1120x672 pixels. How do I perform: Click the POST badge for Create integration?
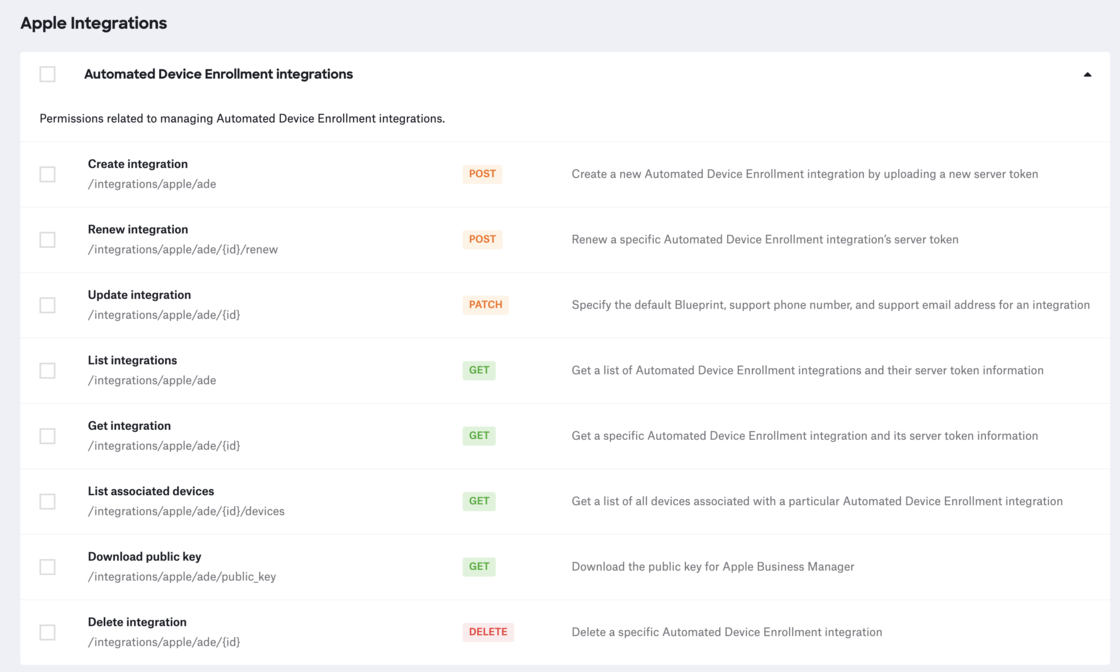[x=482, y=173]
